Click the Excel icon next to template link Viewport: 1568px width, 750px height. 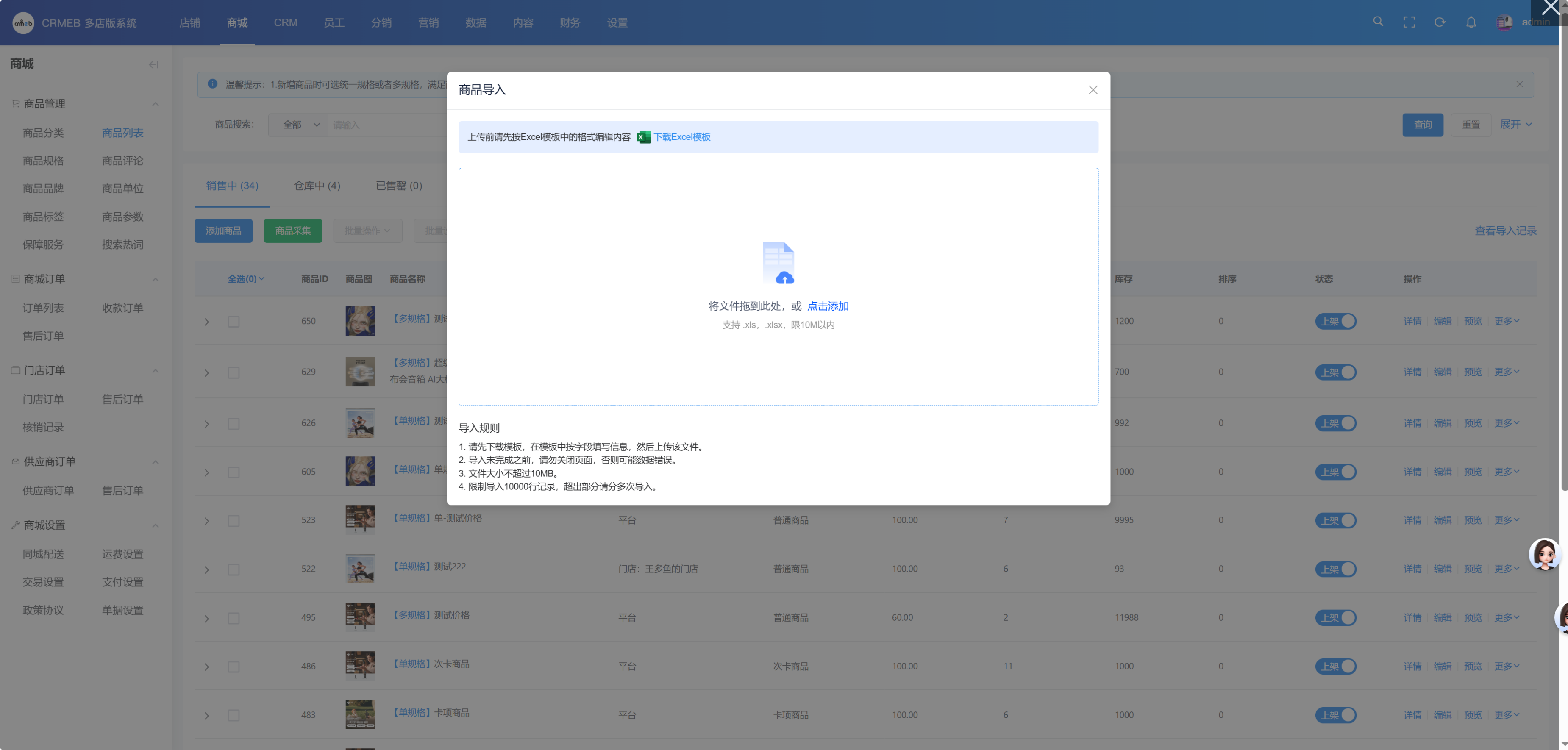pos(643,138)
